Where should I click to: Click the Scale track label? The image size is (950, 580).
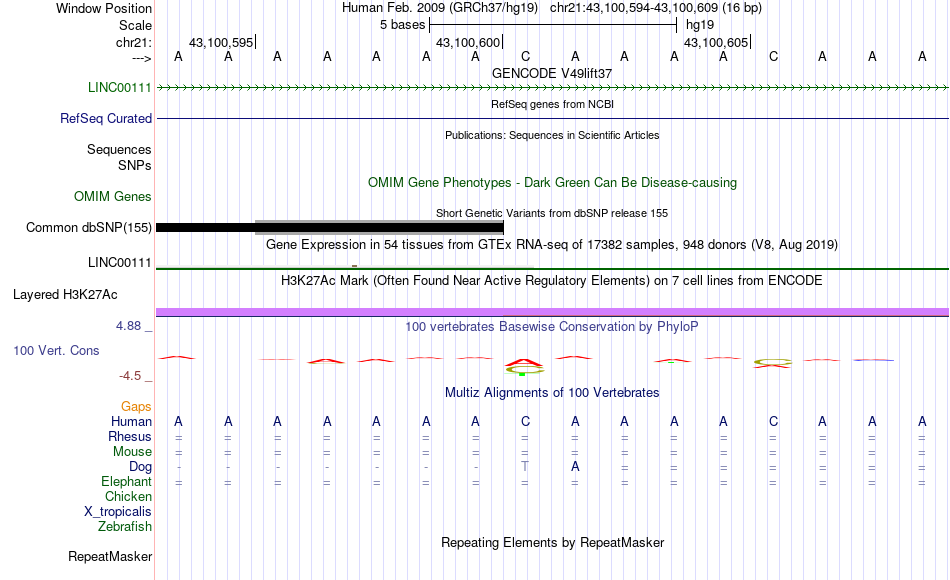(135, 25)
